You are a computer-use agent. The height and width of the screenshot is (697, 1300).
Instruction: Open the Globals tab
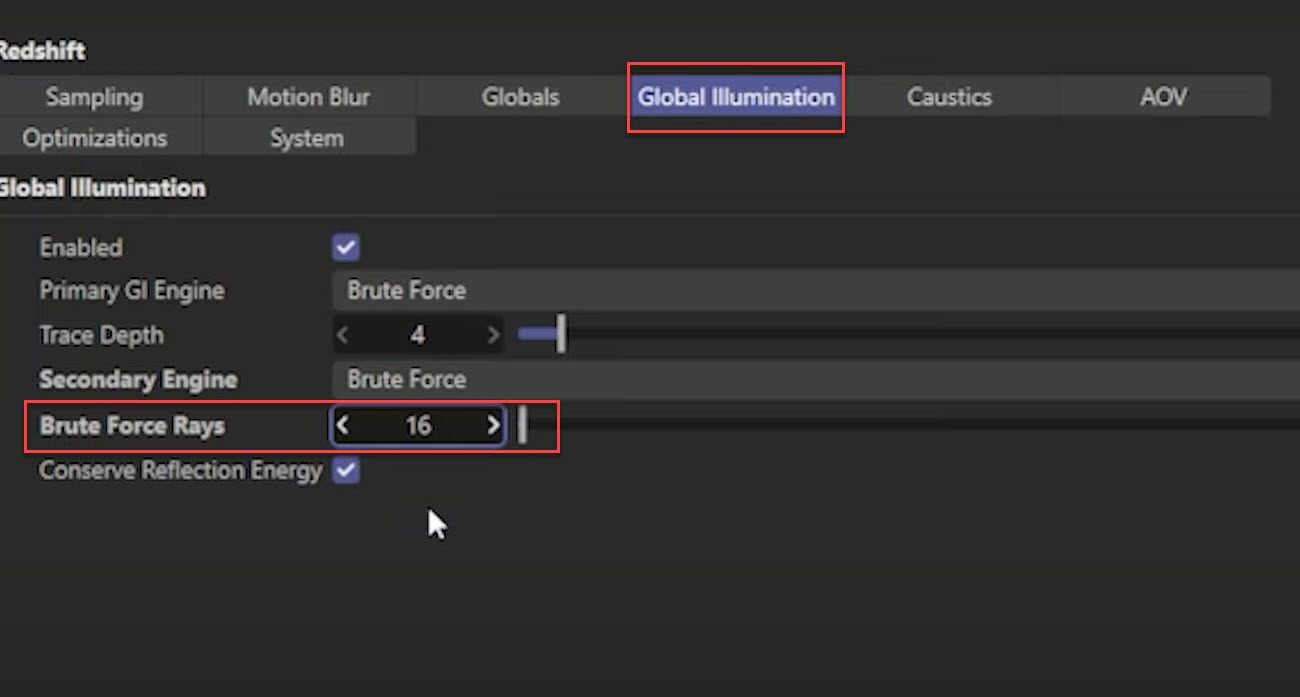pyautogui.click(x=520, y=97)
